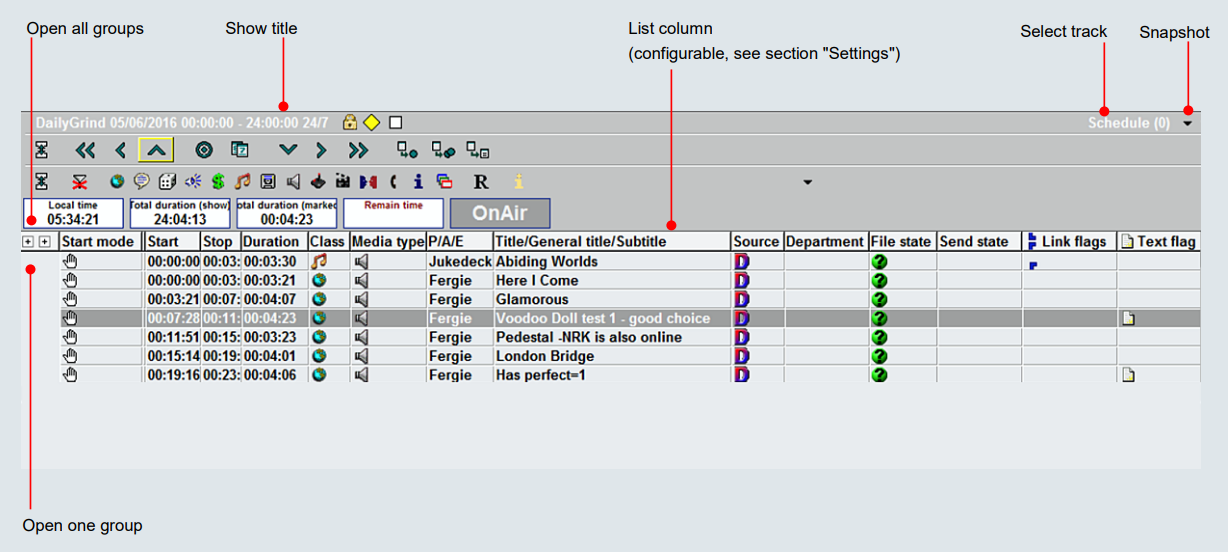
Task: Click the dice icon in the toolbar
Action: 167,182
